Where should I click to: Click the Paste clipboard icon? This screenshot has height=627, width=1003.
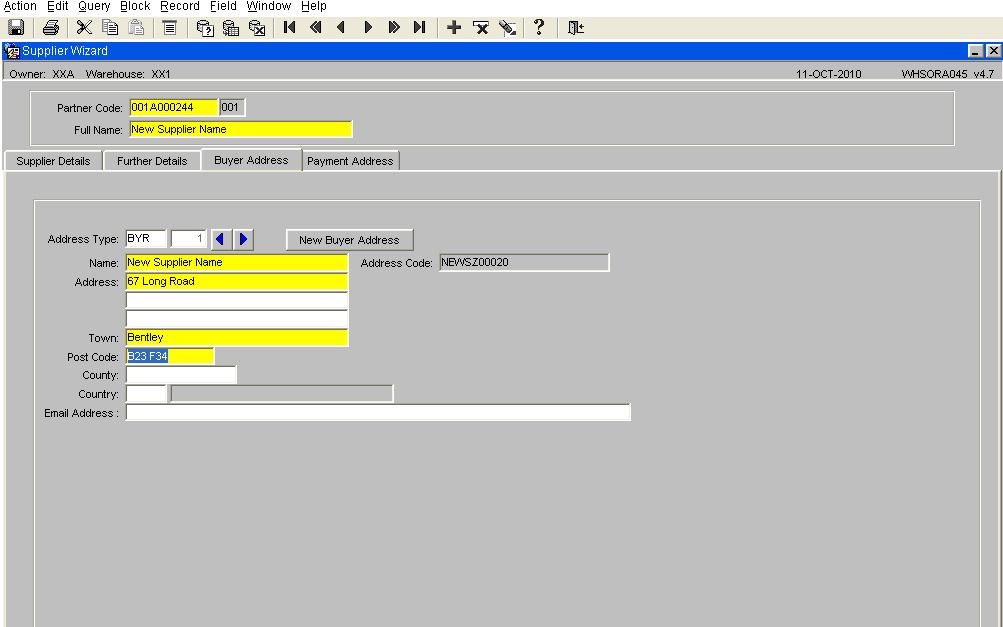(x=136, y=28)
